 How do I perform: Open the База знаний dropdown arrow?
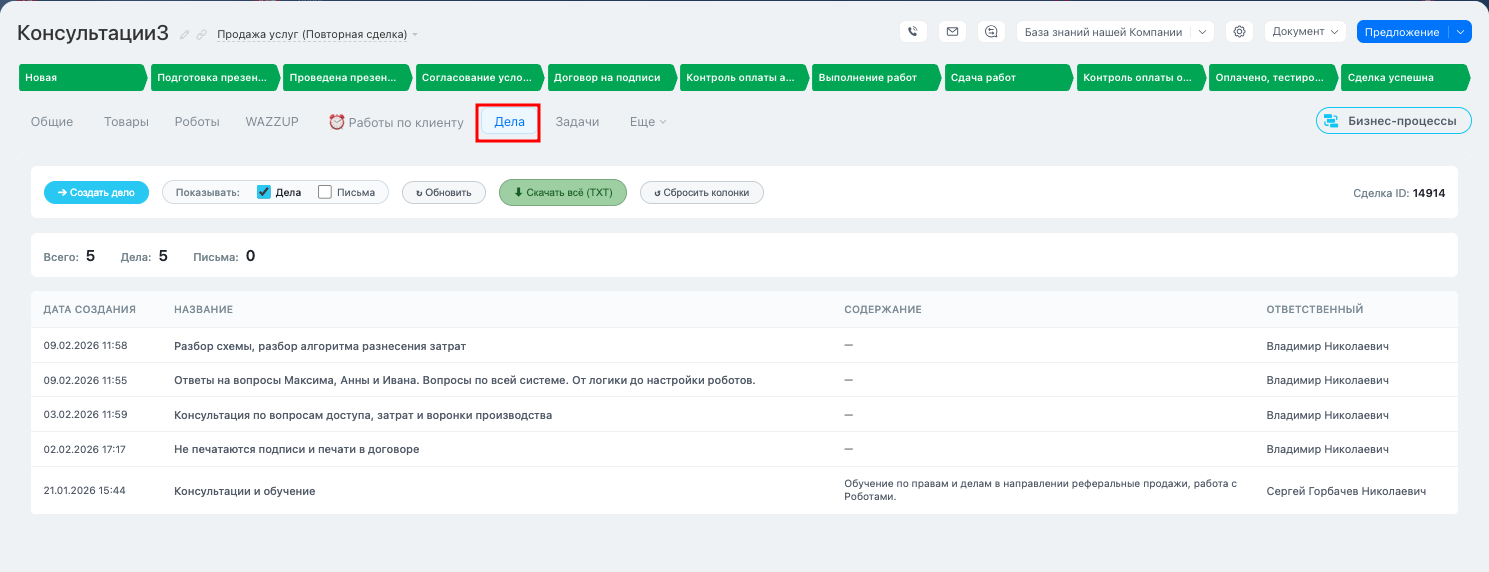tap(1202, 32)
